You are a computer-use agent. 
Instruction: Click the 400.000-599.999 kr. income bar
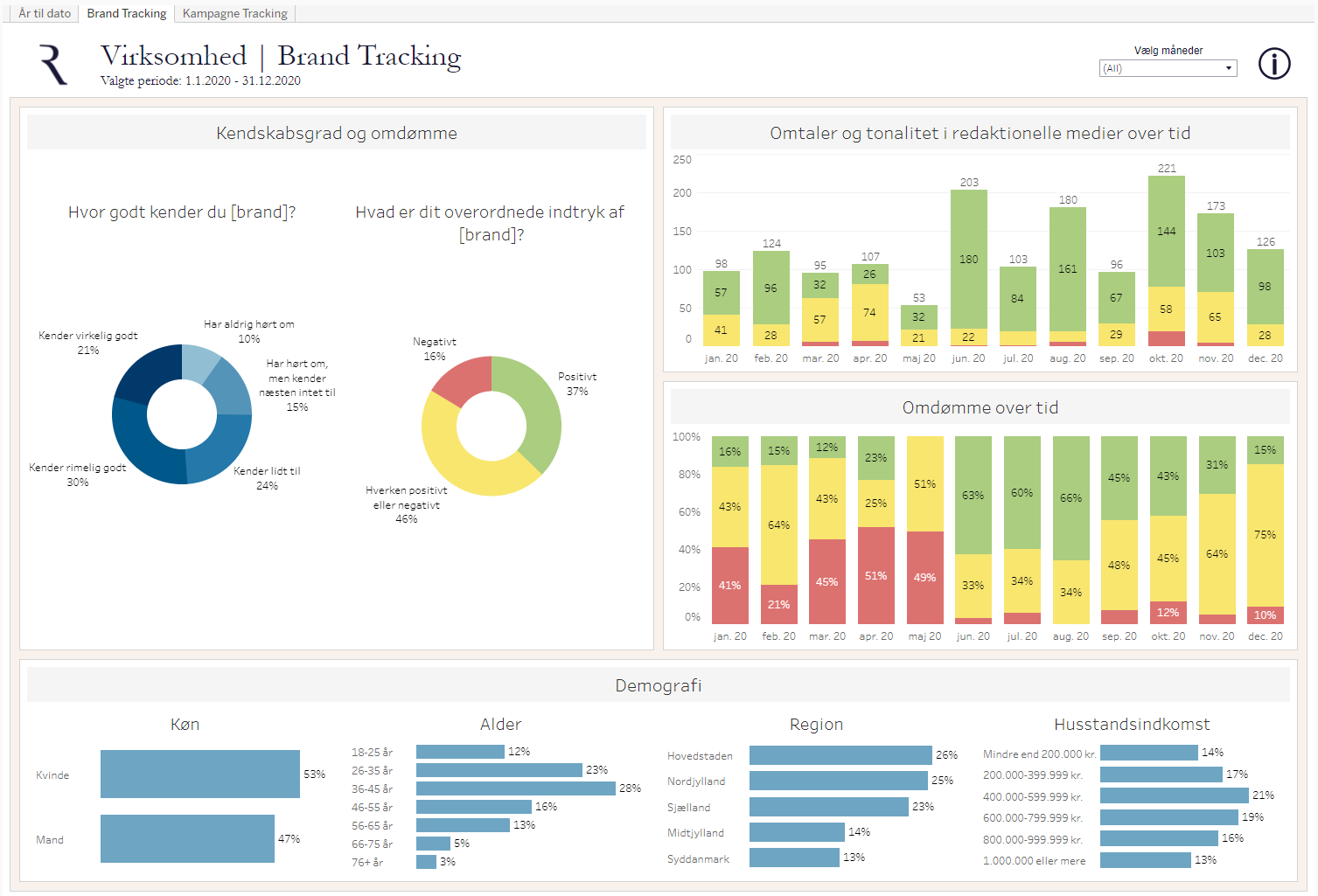point(1174,795)
